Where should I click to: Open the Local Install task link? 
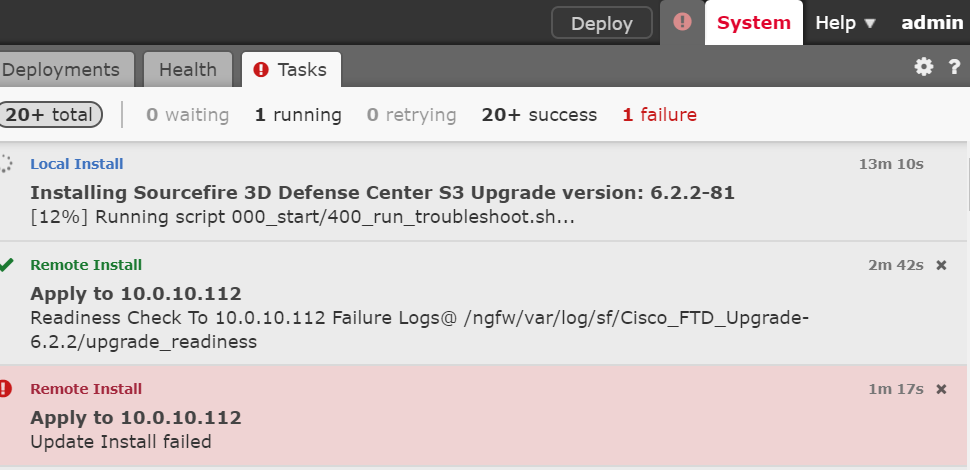tap(77, 164)
